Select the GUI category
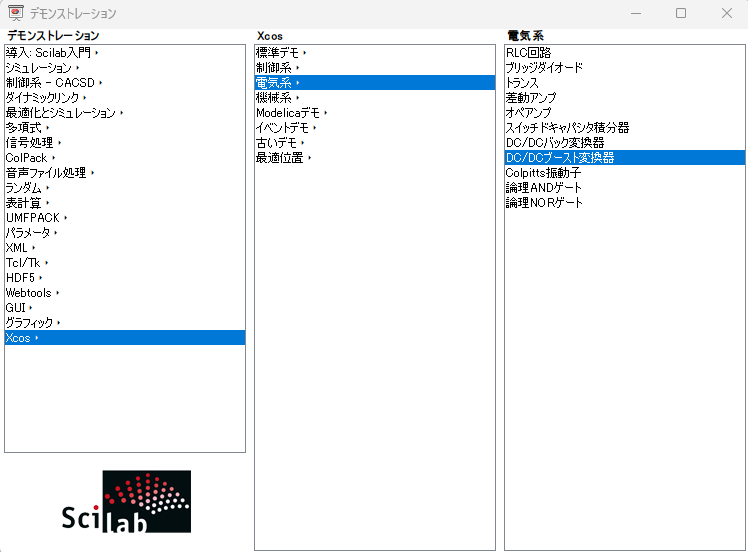 (x=125, y=308)
